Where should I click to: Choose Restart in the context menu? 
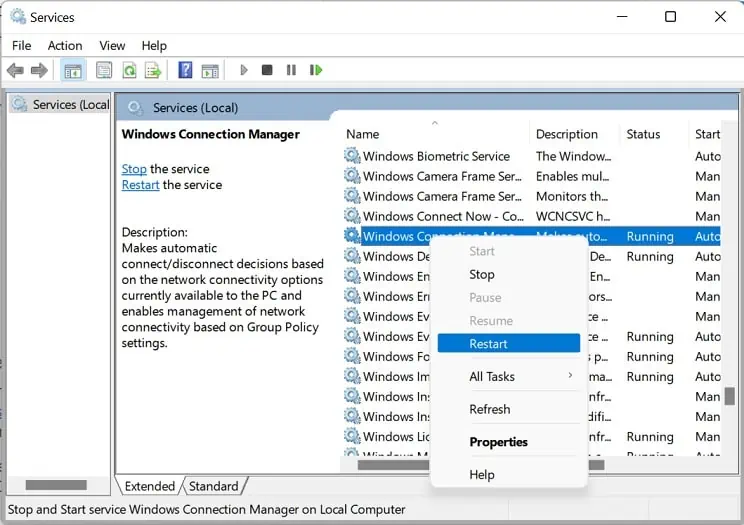[x=509, y=343]
